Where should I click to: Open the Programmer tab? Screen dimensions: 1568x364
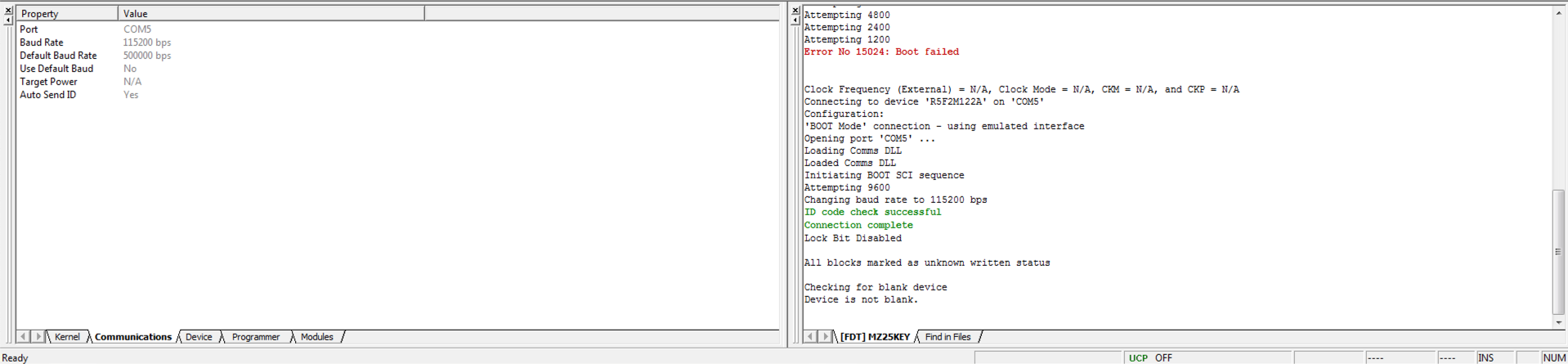tap(256, 337)
